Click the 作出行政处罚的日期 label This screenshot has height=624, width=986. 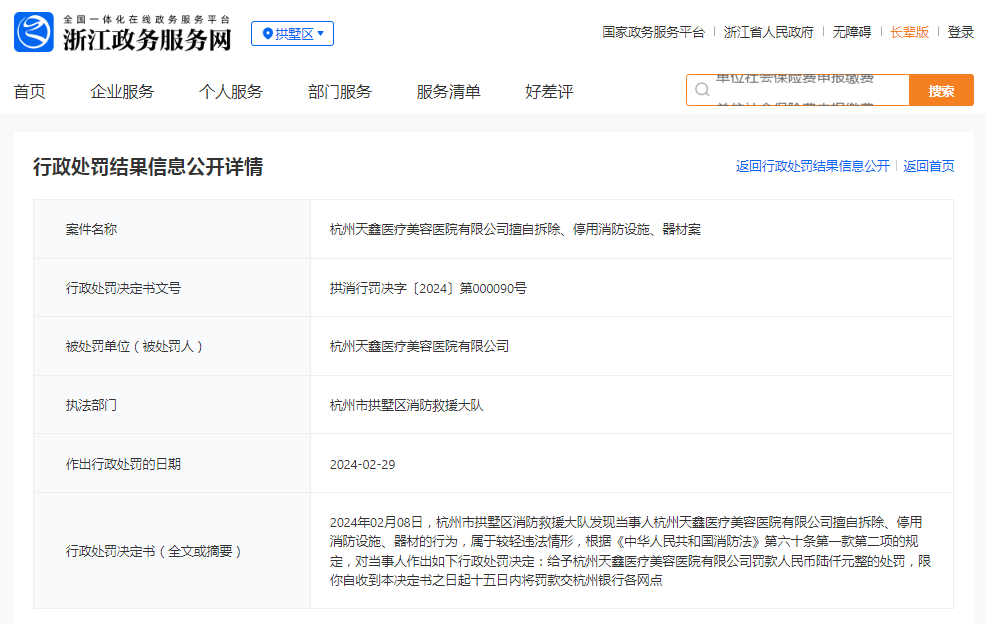click(x=123, y=464)
